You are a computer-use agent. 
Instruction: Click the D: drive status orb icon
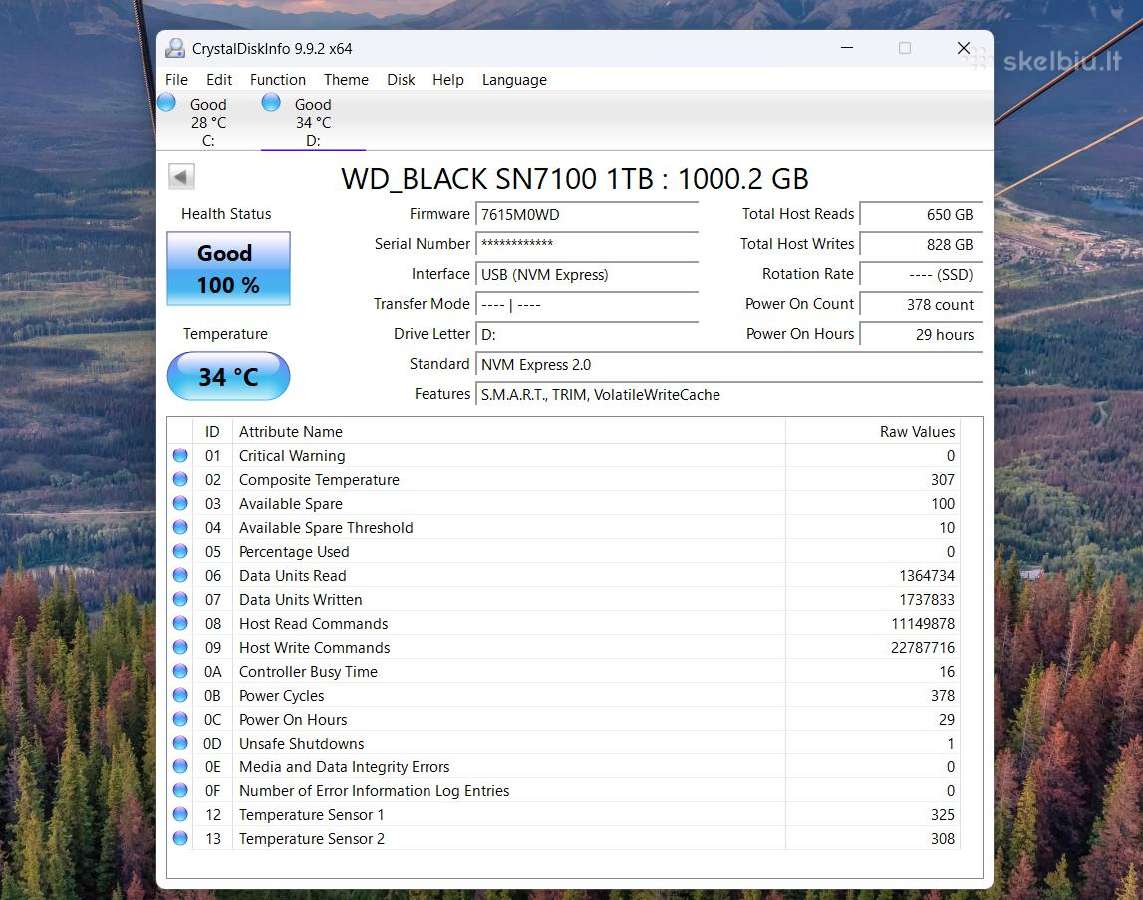tap(271, 102)
